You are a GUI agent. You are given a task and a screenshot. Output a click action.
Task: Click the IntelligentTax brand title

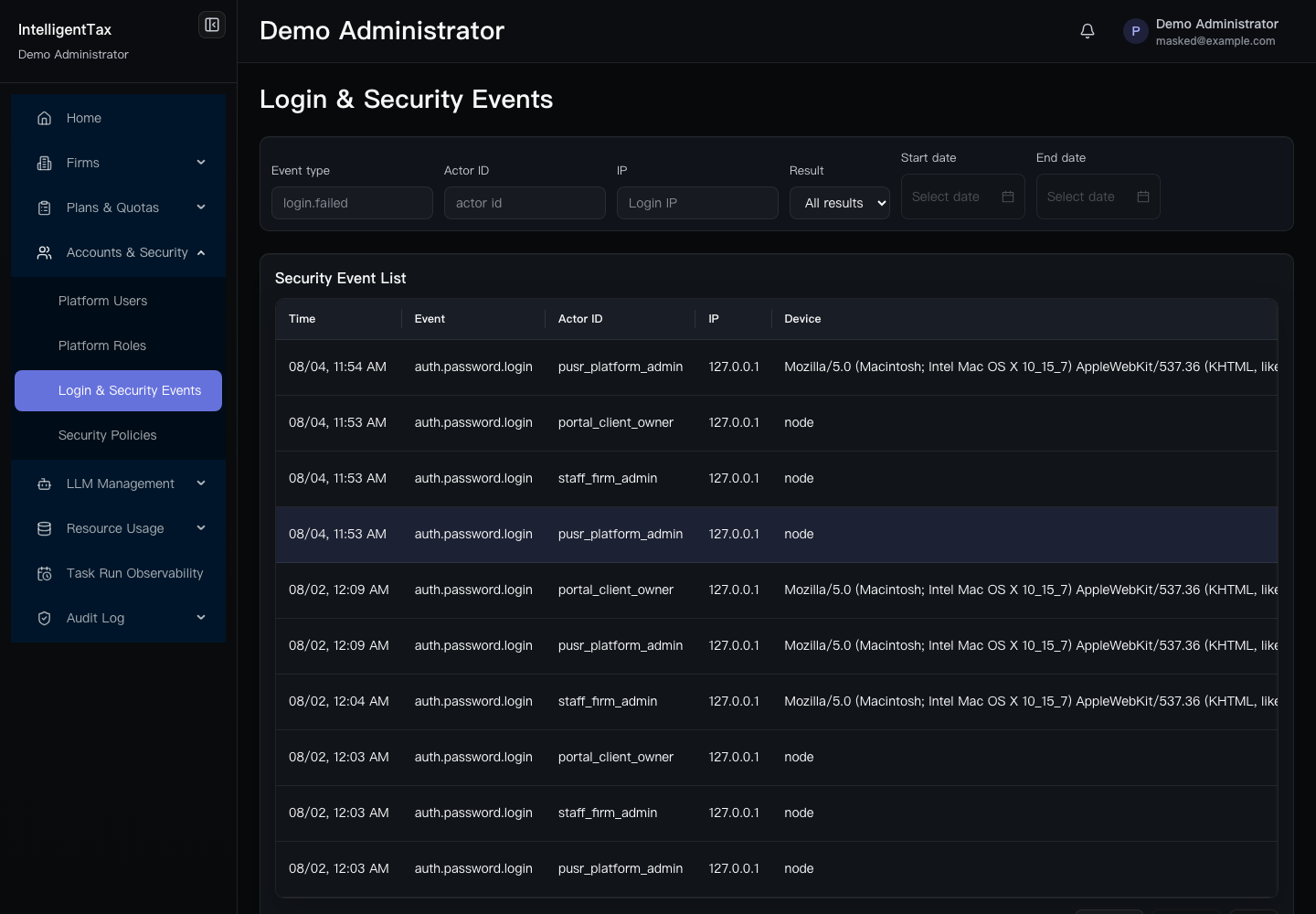65,29
